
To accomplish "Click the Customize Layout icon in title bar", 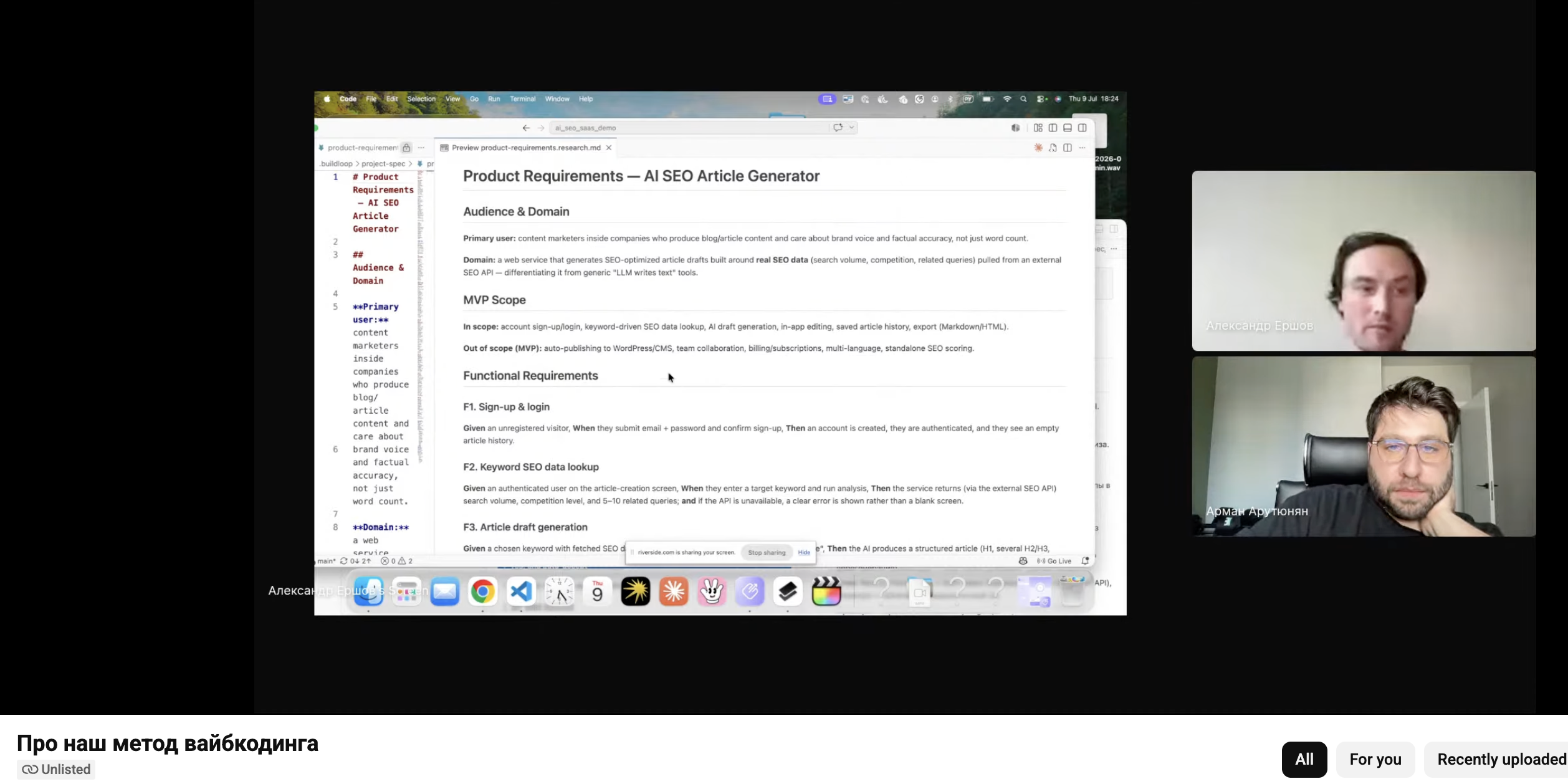I will pyautogui.click(x=1038, y=128).
